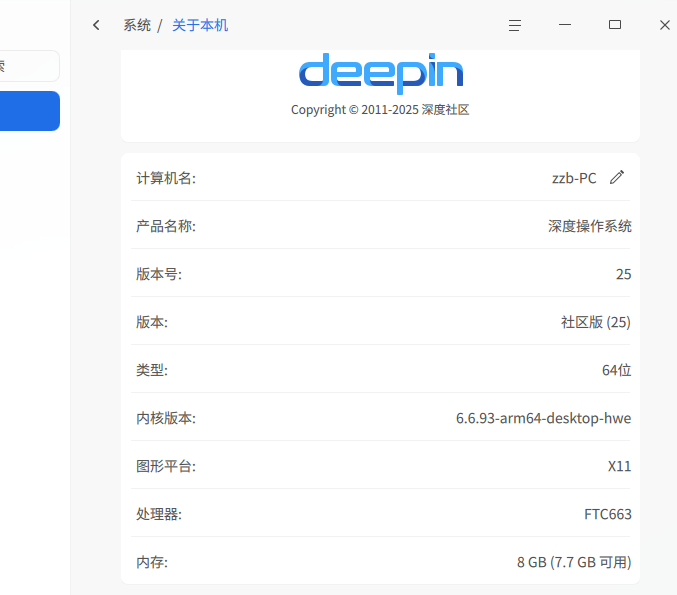Minimize the settings window
The height and width of the screenshot is (595, 677).
565,25
